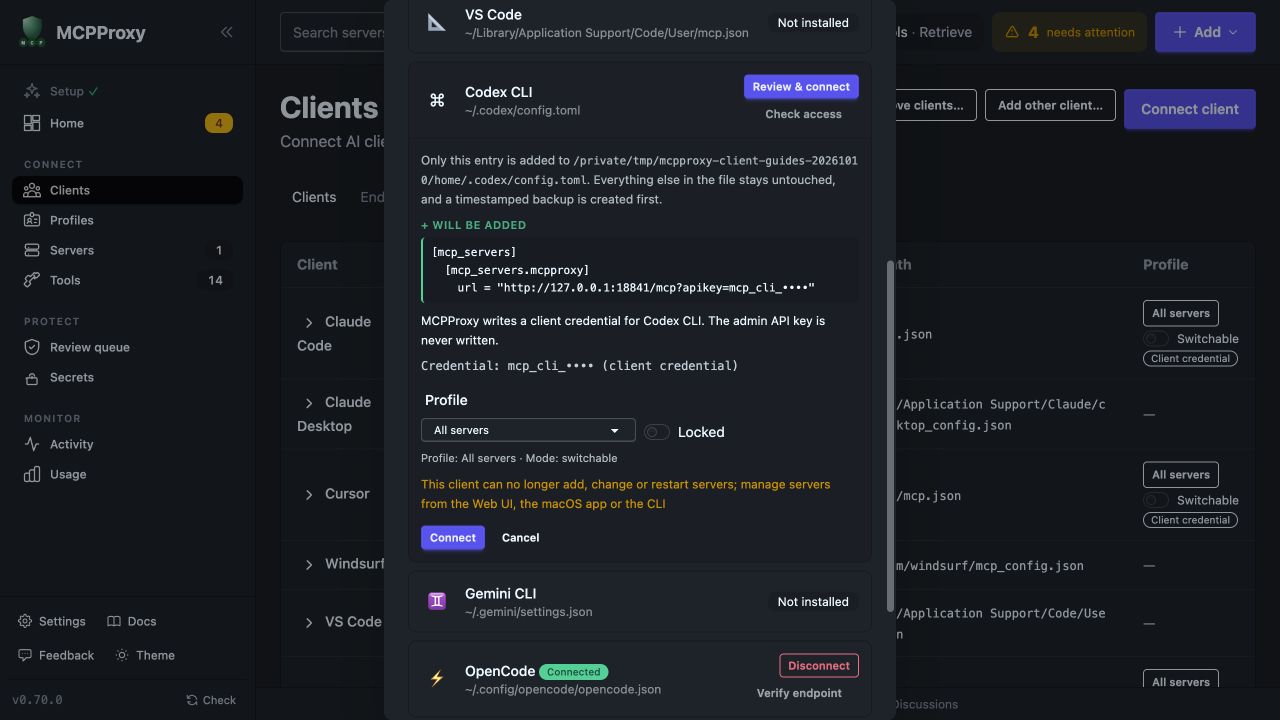Viewport: 1280px width, 720px height.
Task: Click the Profiles stacked icon
Action: point(32,220)
